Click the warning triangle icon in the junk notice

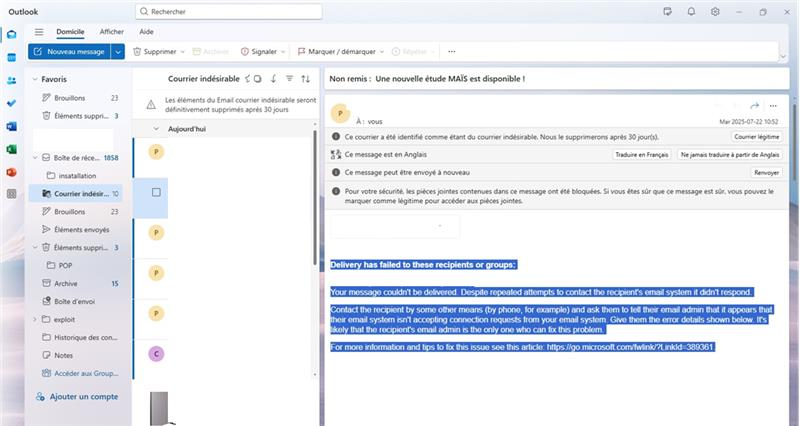pyautogui.click(x=151, y=105)
